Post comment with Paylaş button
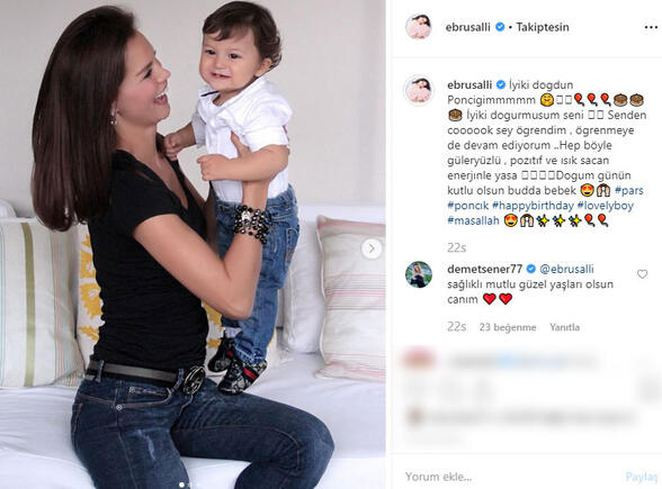Screen dimensions: 662x489 641,477
